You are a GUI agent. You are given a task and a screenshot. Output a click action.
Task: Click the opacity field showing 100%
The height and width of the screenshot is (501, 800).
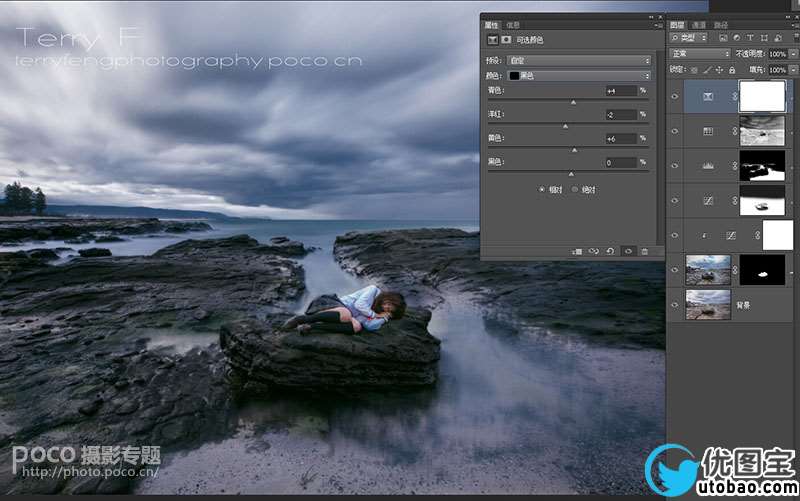coord(778,54)
